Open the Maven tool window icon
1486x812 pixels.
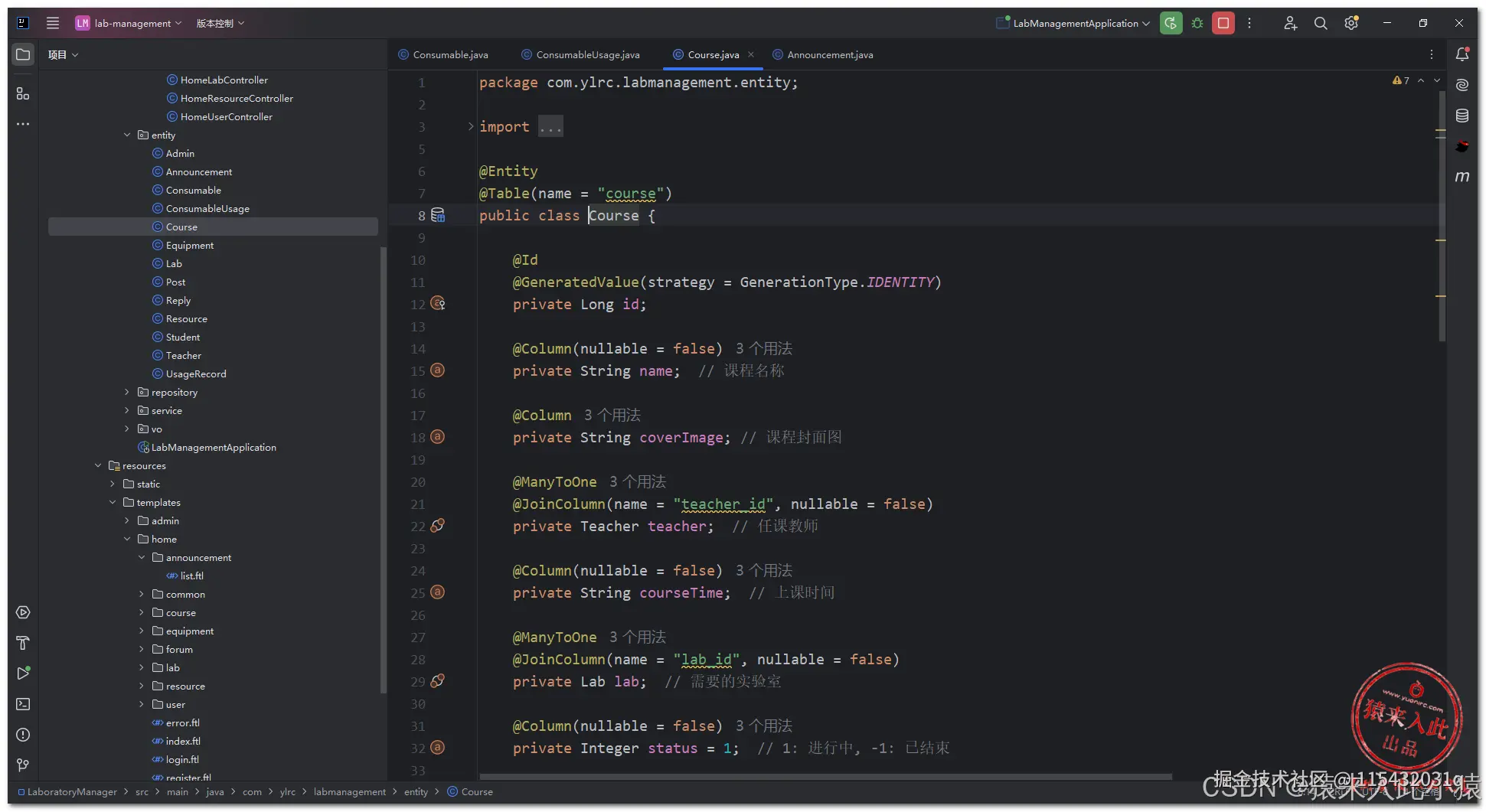[1462, 177]
